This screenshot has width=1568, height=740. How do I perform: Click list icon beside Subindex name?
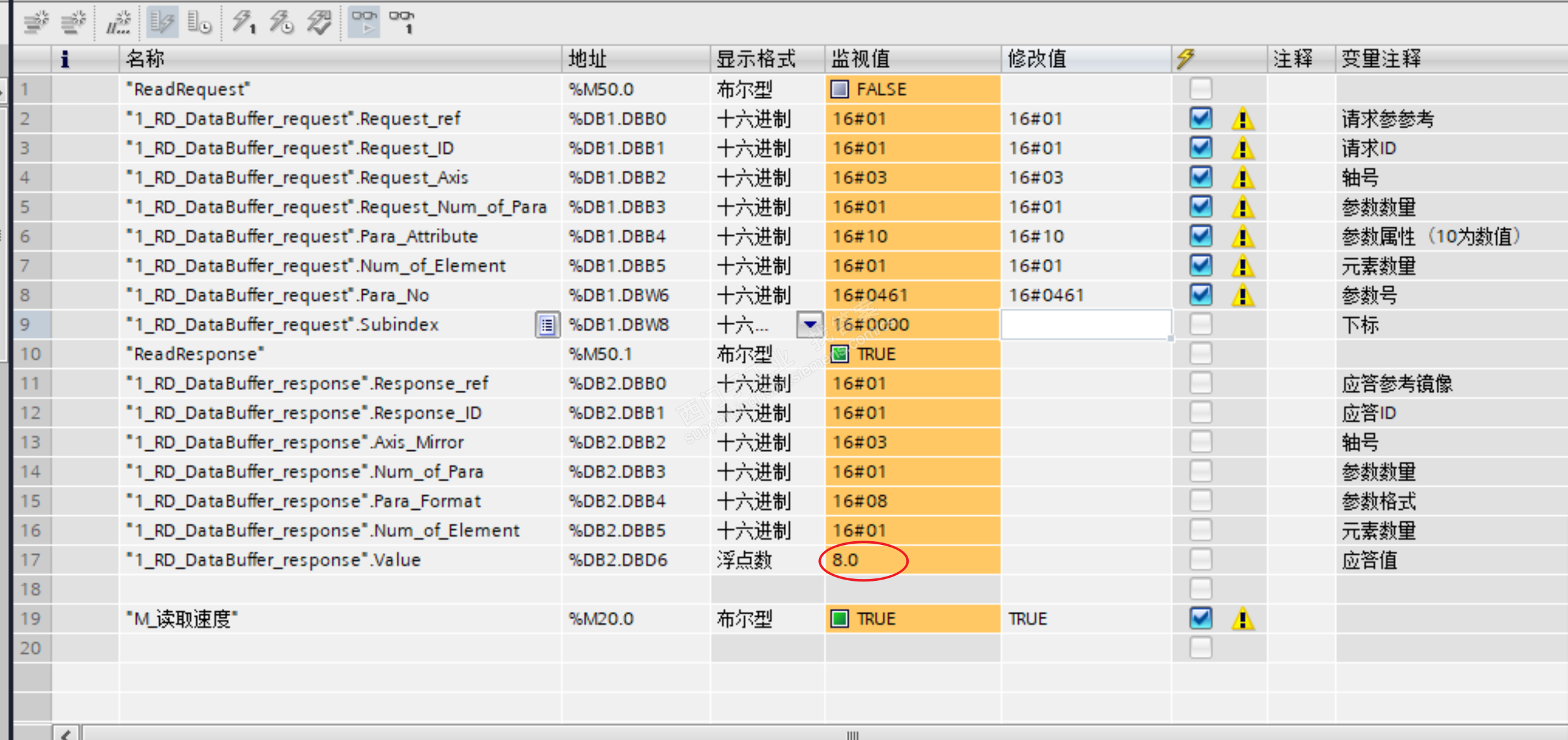[x=547, y=325]
